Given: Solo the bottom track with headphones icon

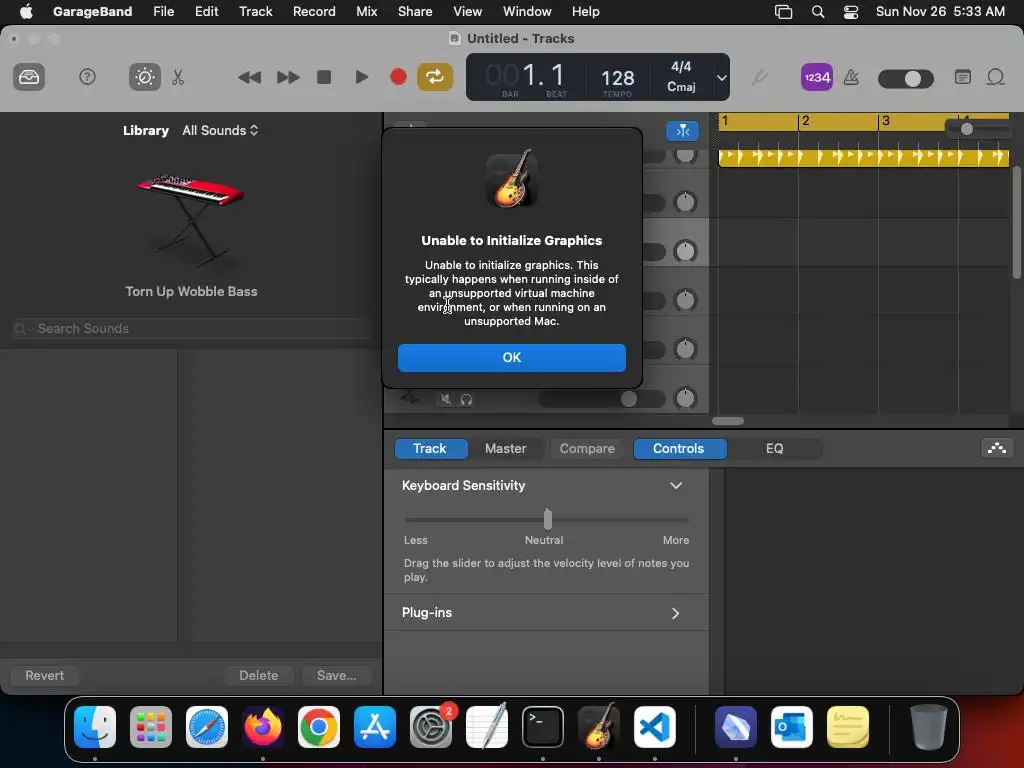Looking at the screenshot, I should click(466, 399).
